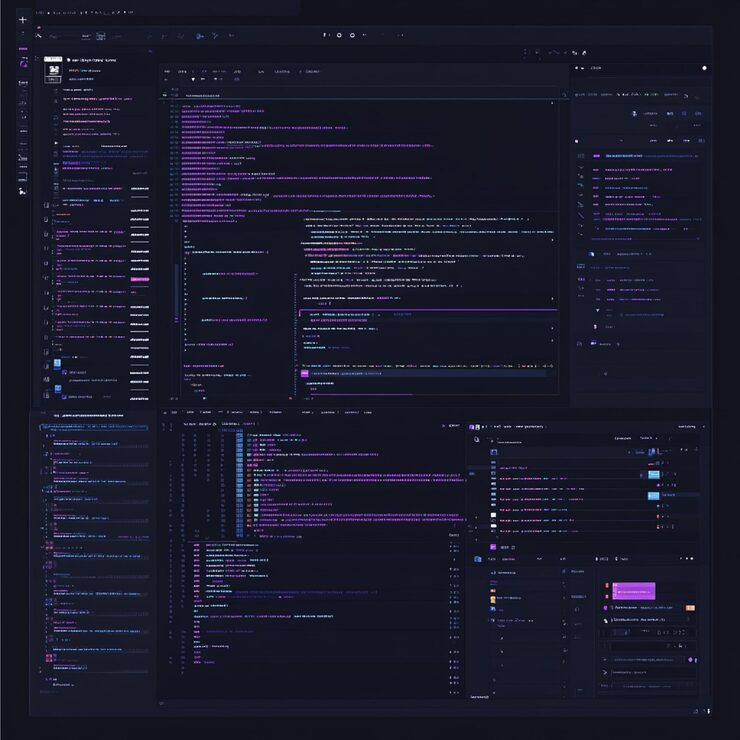Click the purple square icon below the red-text list
This screenshot has width=740, height=740.
[493, 547]
